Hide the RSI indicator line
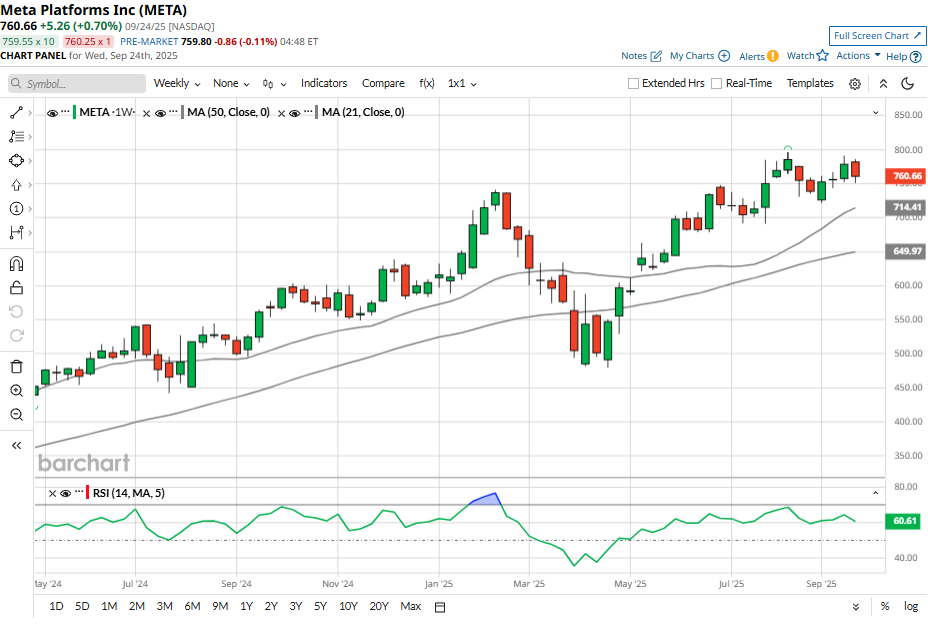Viewport: 928px width, 630px height. pos(66,493)
